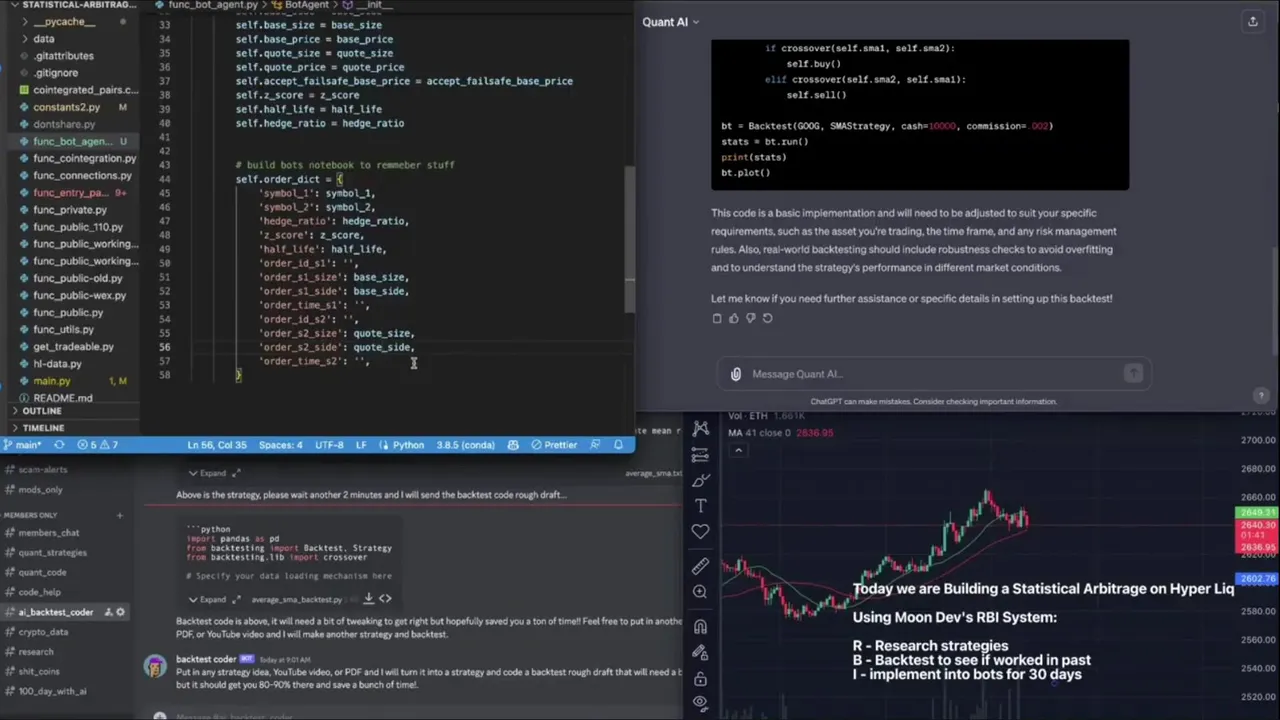Click invite people icon on ai_backtest_coder channel
The image size is (1280, 720).
tap(108, 612)
